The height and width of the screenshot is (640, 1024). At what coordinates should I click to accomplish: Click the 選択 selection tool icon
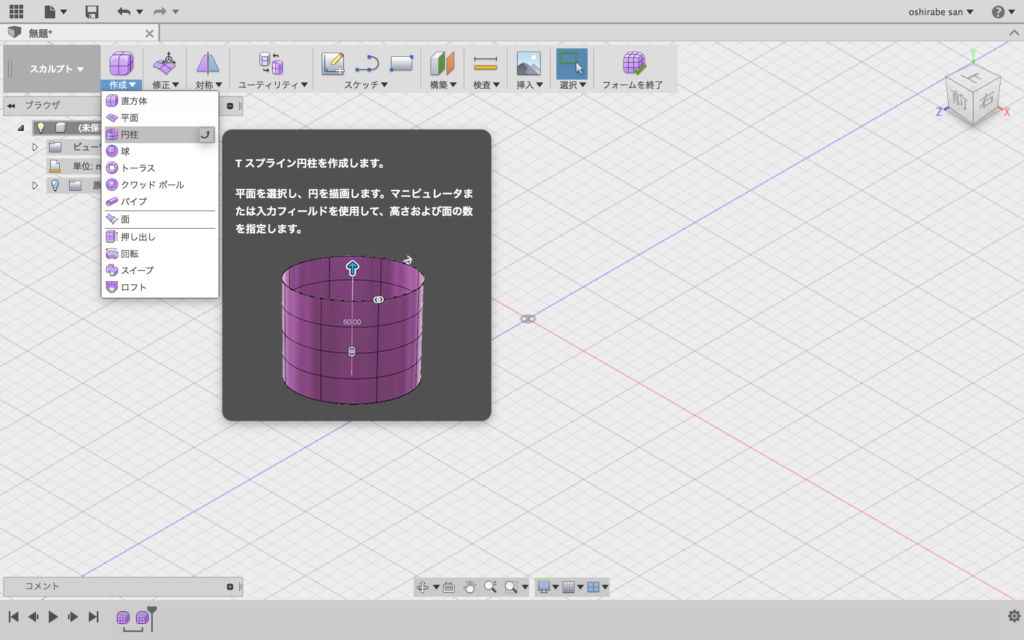coord(571,63)
